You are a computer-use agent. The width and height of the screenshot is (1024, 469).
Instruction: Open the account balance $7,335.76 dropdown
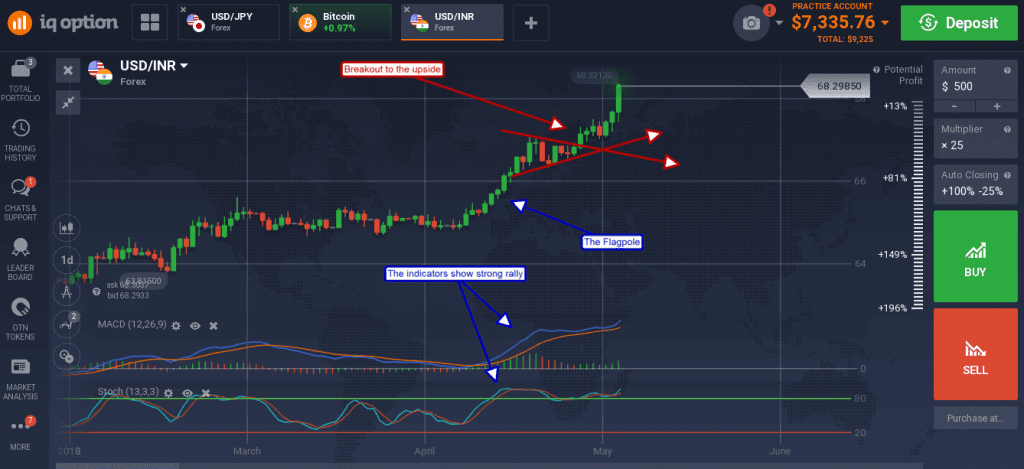coord(840,22)
